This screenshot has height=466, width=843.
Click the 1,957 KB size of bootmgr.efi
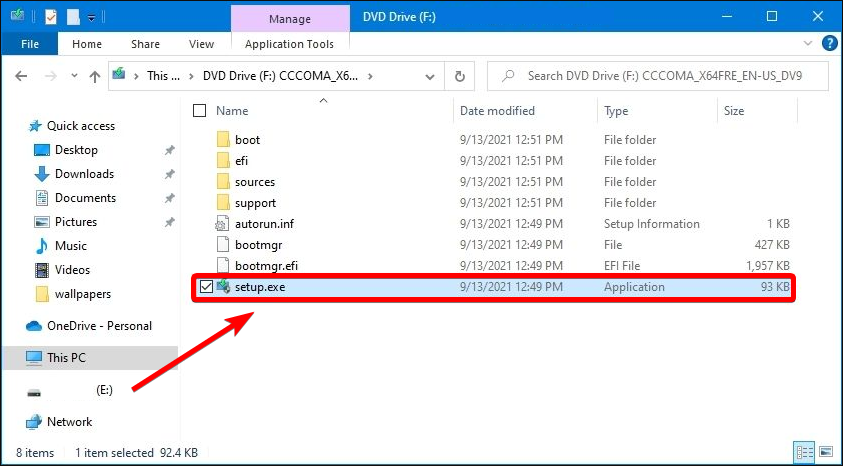point(767,266)
